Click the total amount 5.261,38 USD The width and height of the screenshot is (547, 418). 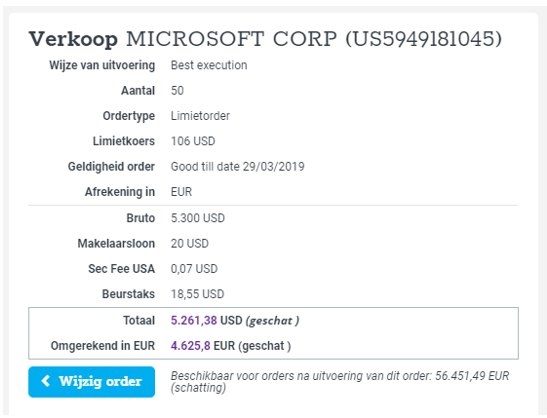(x=207, y=320)
